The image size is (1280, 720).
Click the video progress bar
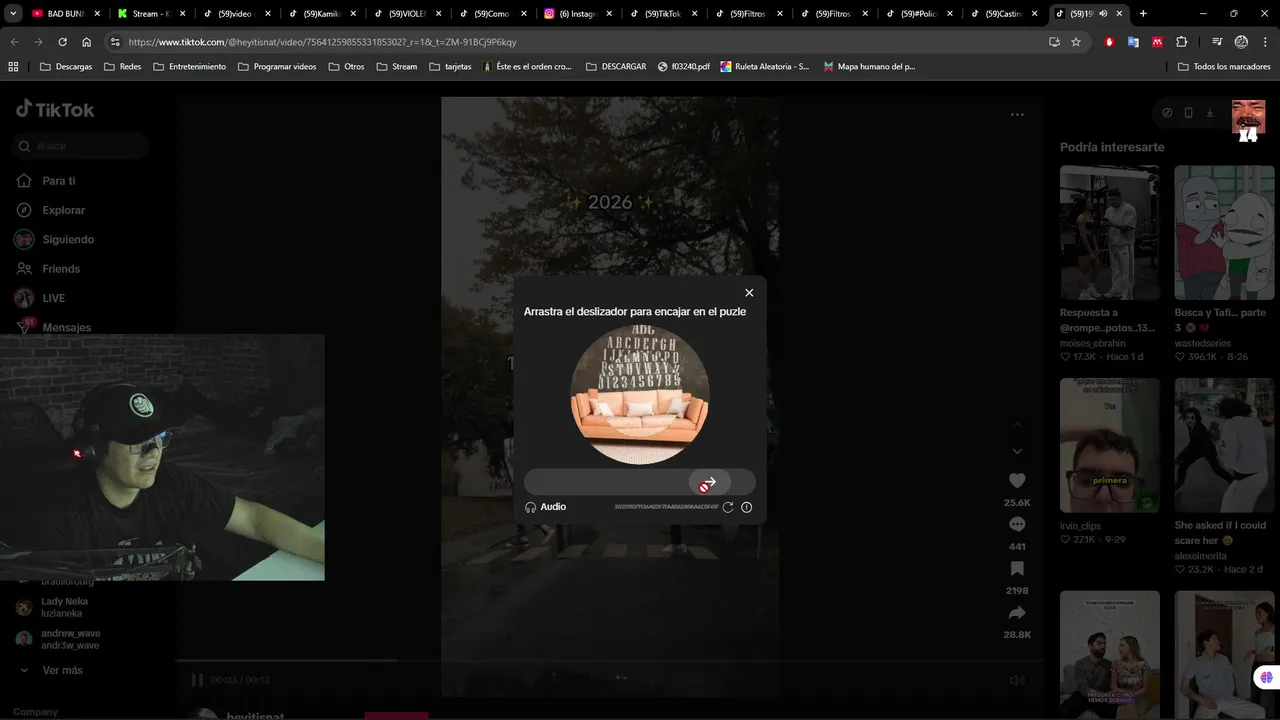(610, 661)
